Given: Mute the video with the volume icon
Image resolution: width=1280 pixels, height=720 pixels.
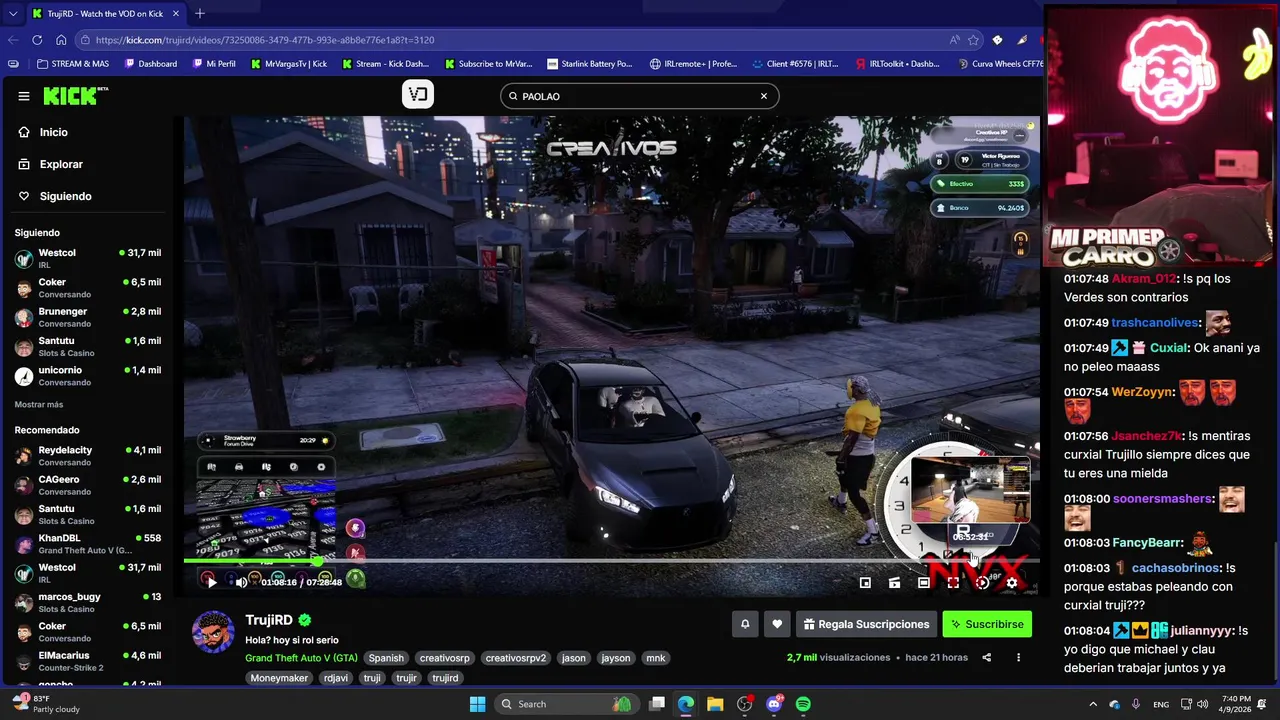Looking at the screenshot, I should tap(241, 582).
